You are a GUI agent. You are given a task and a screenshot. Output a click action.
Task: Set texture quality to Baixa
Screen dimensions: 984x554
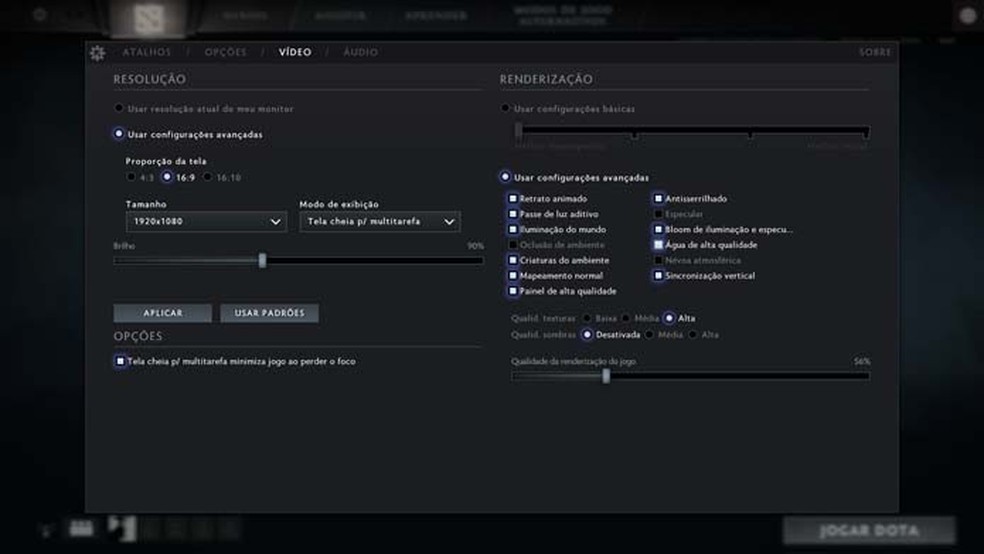point(587,318)
